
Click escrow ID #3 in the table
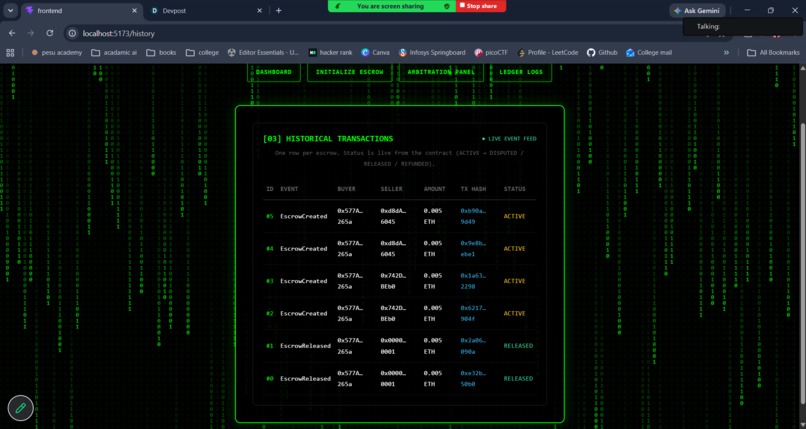click(270, 281)
